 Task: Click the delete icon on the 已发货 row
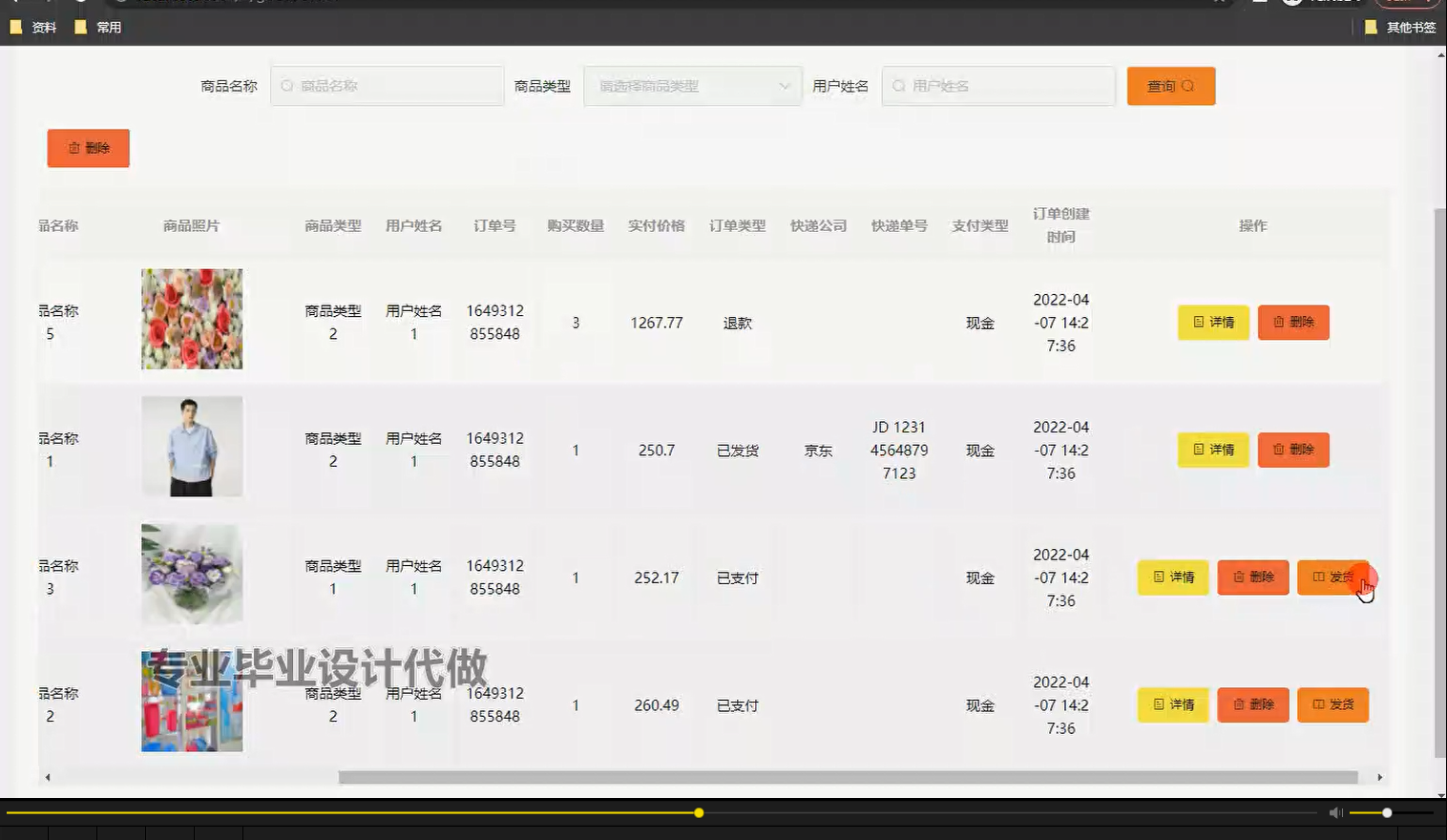[x=1280, y=450]
